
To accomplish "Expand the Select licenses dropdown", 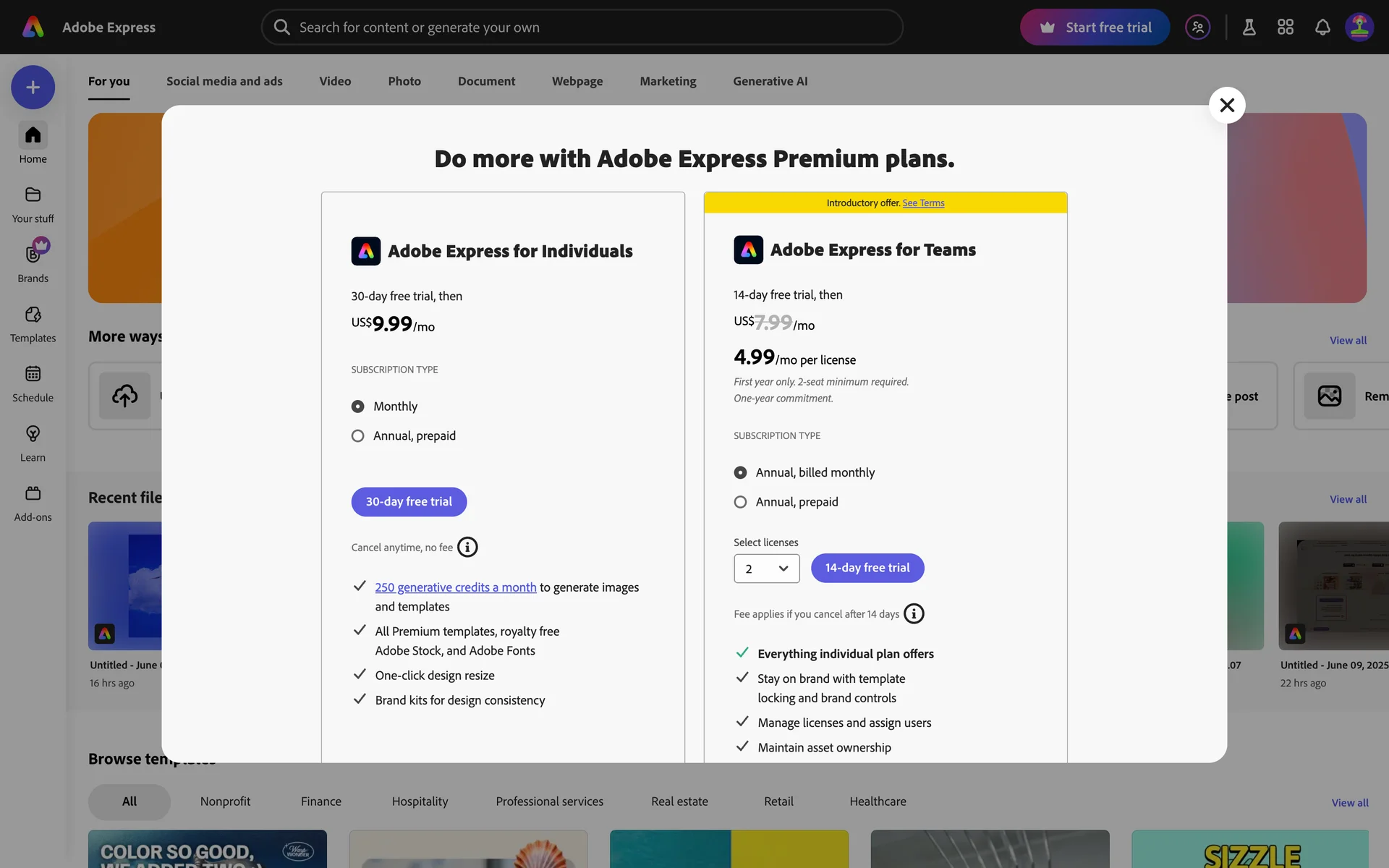I will pos(766,569).
